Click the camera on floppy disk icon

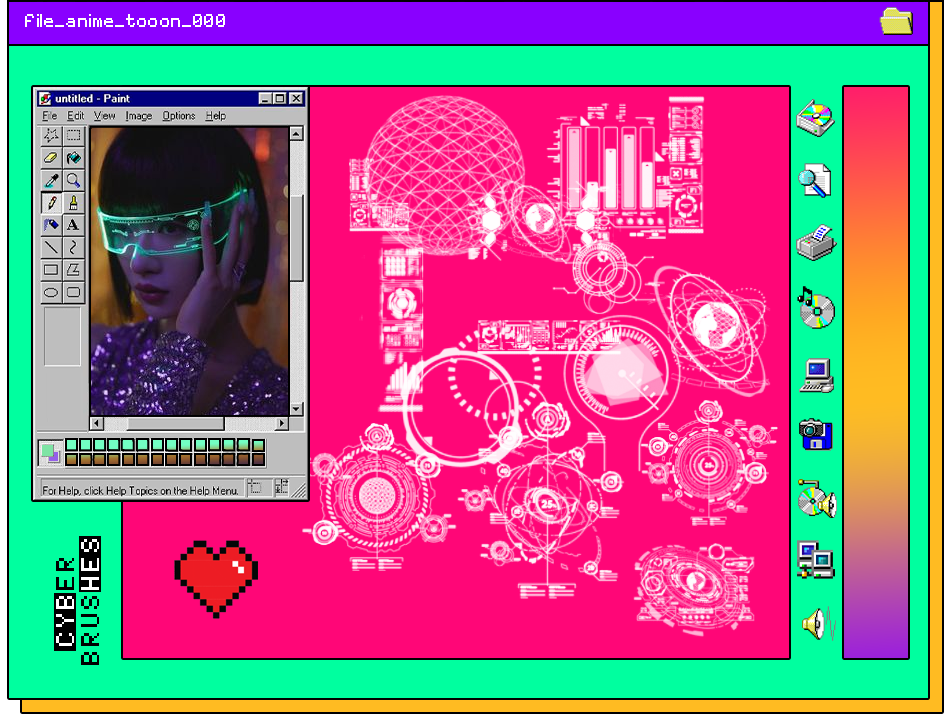click(816, 434)
